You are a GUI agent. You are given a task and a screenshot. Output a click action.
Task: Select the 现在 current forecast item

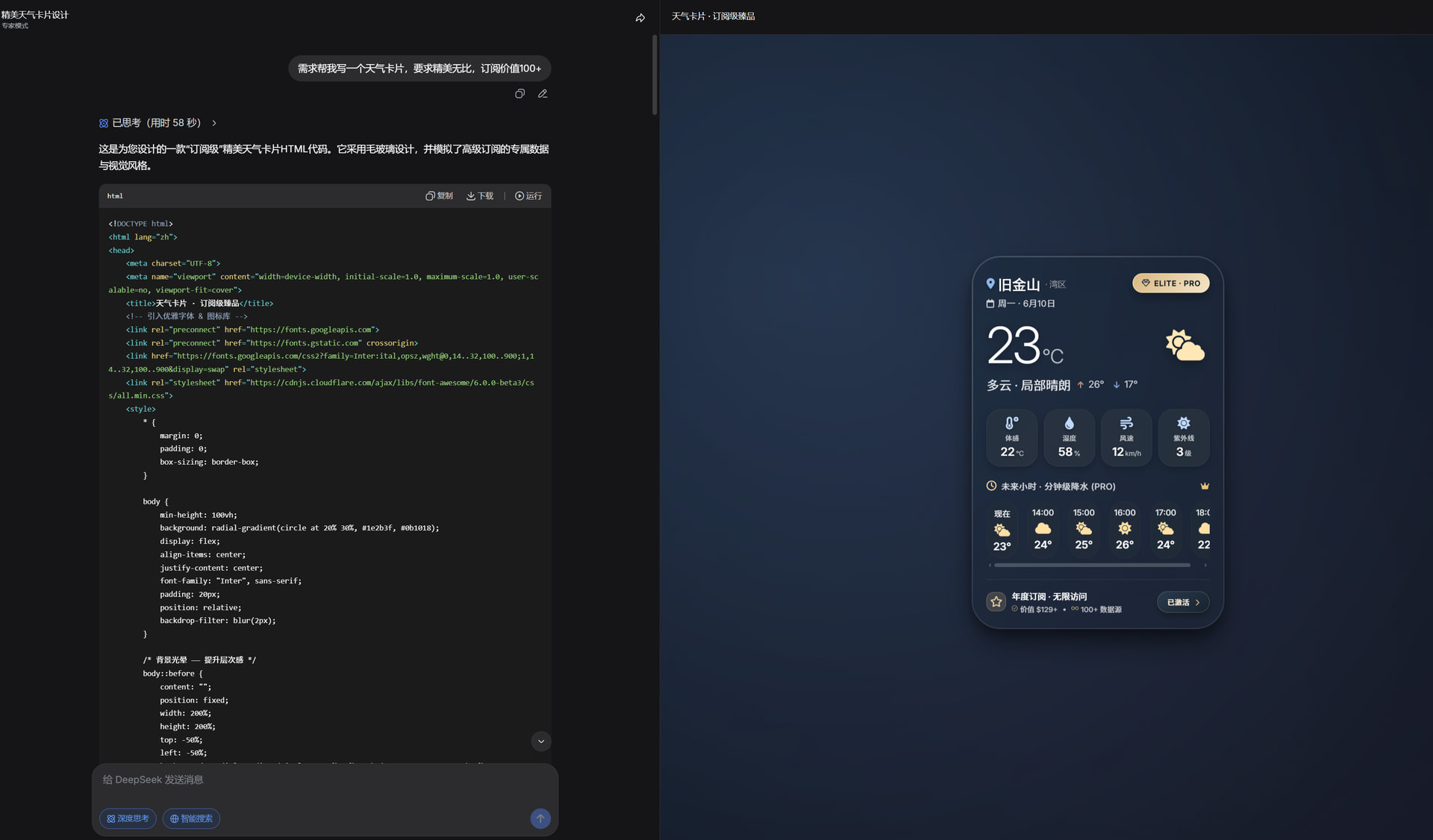point(1002,529)
